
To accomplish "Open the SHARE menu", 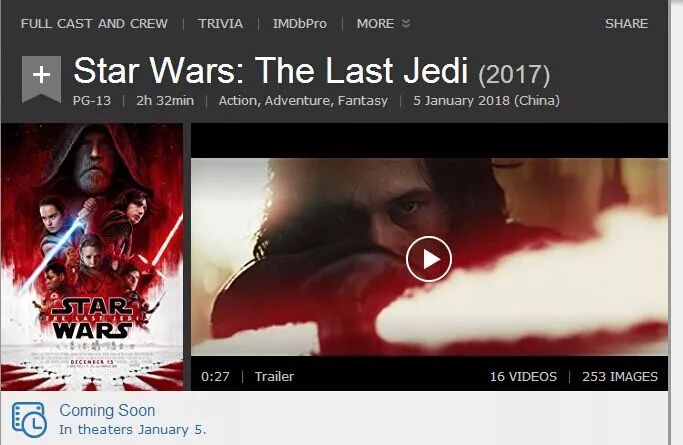I will tap(626, 24).
